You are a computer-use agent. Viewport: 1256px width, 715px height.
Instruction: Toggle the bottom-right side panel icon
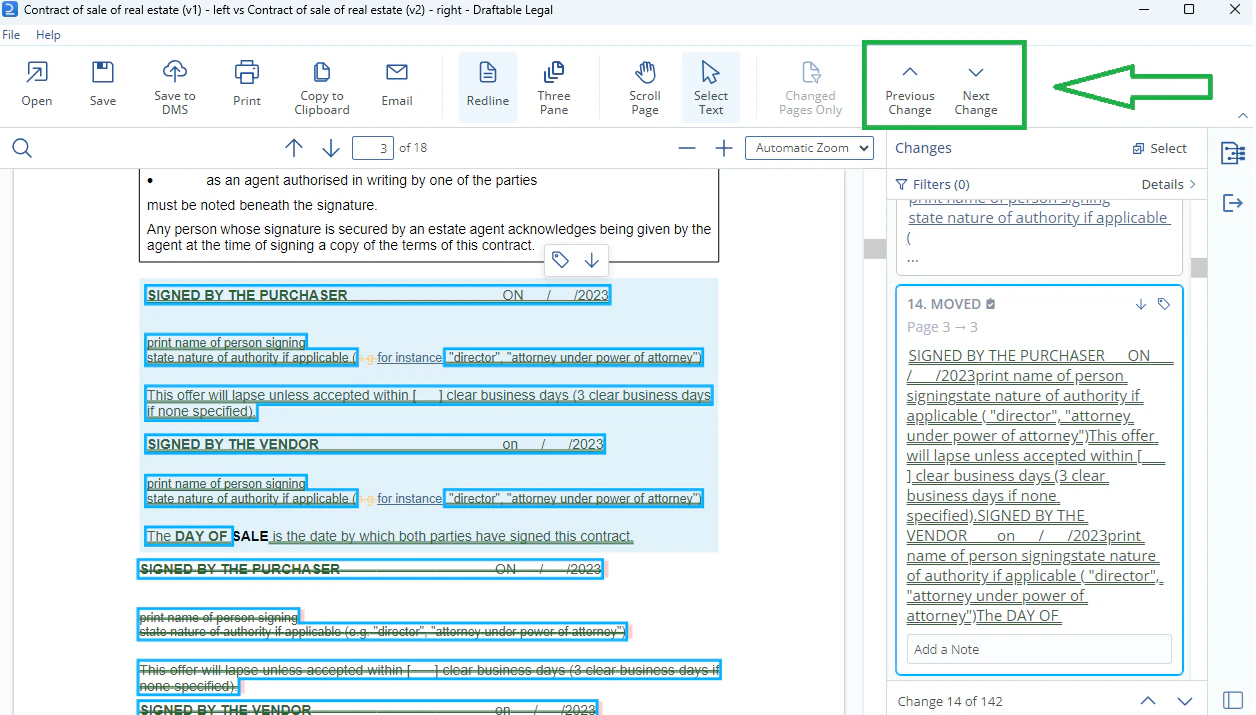click(1232, 700)
